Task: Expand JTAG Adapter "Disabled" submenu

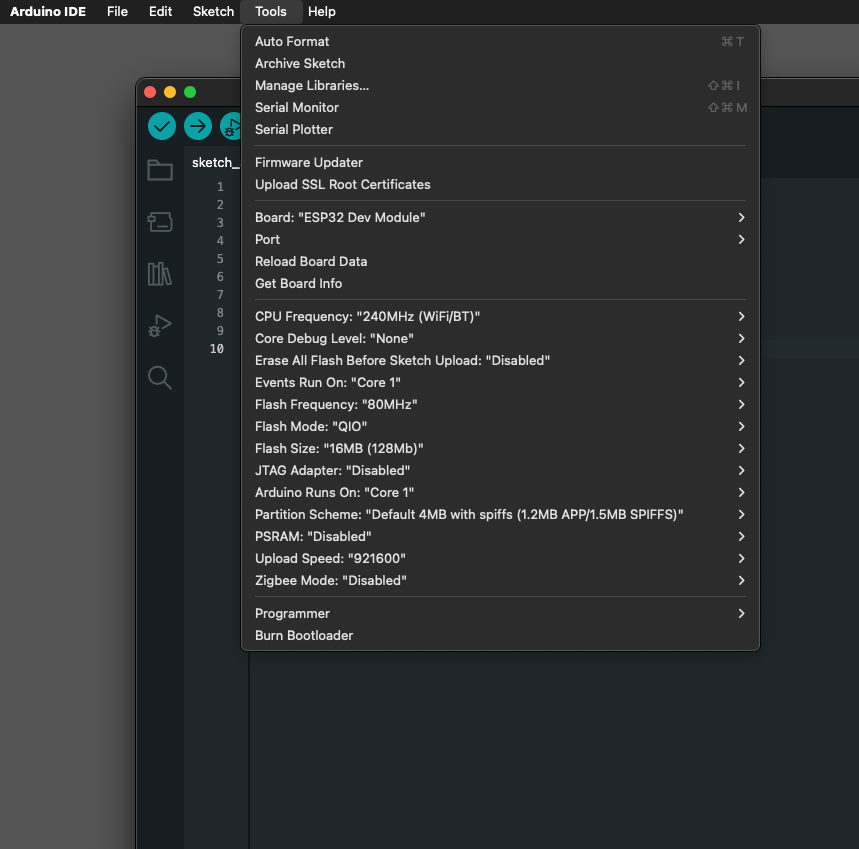Action: coord(500,471)
